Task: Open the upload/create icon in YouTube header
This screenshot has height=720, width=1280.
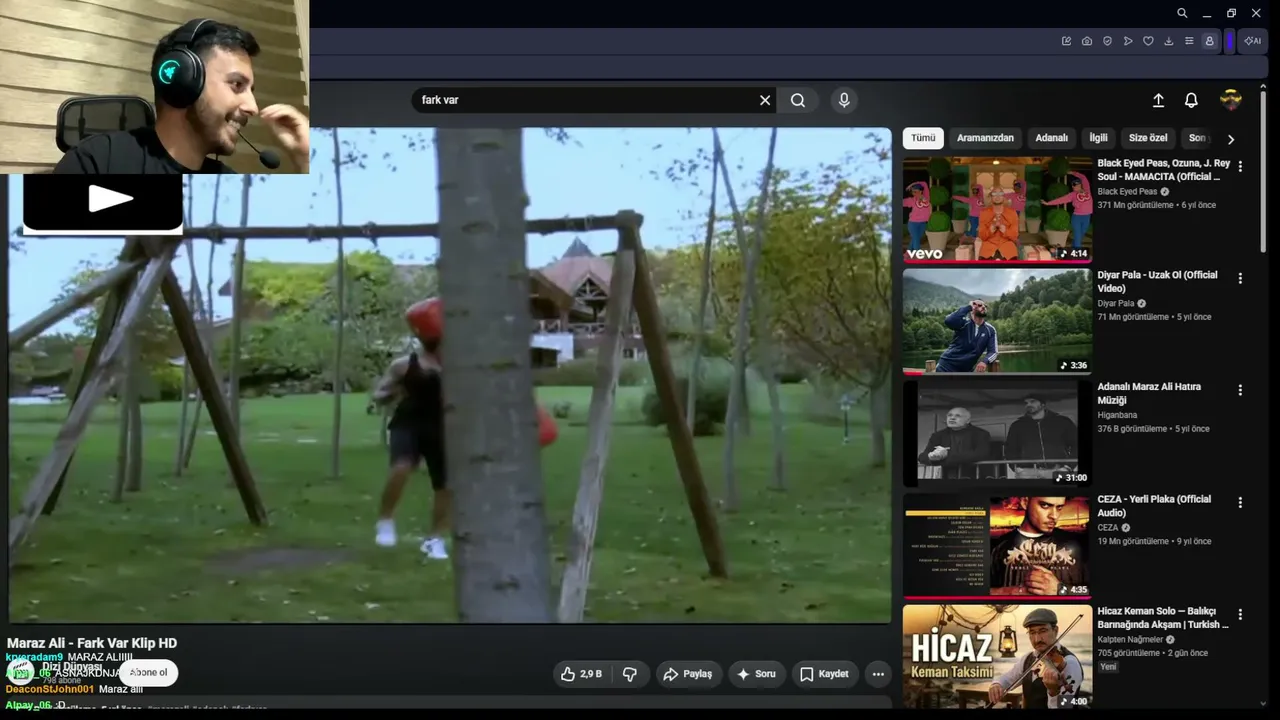Action: [1158, 100]
